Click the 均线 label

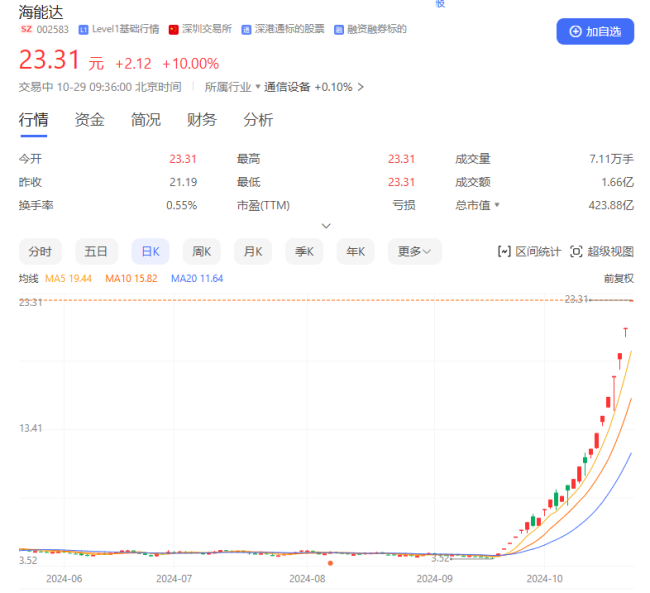(x=29, y=279)
